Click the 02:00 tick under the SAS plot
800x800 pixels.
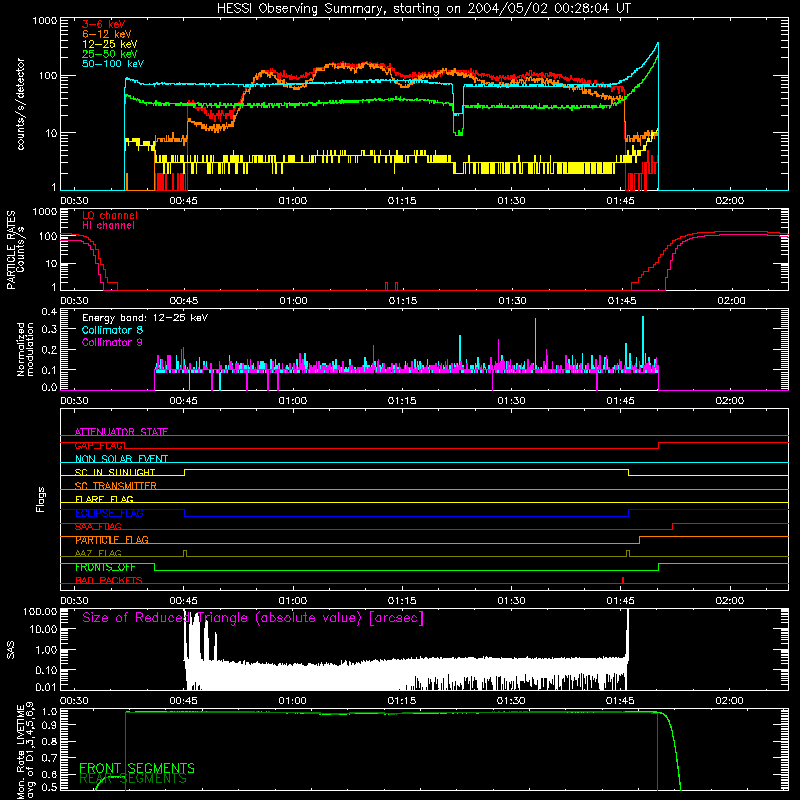(x=730, y=701)
